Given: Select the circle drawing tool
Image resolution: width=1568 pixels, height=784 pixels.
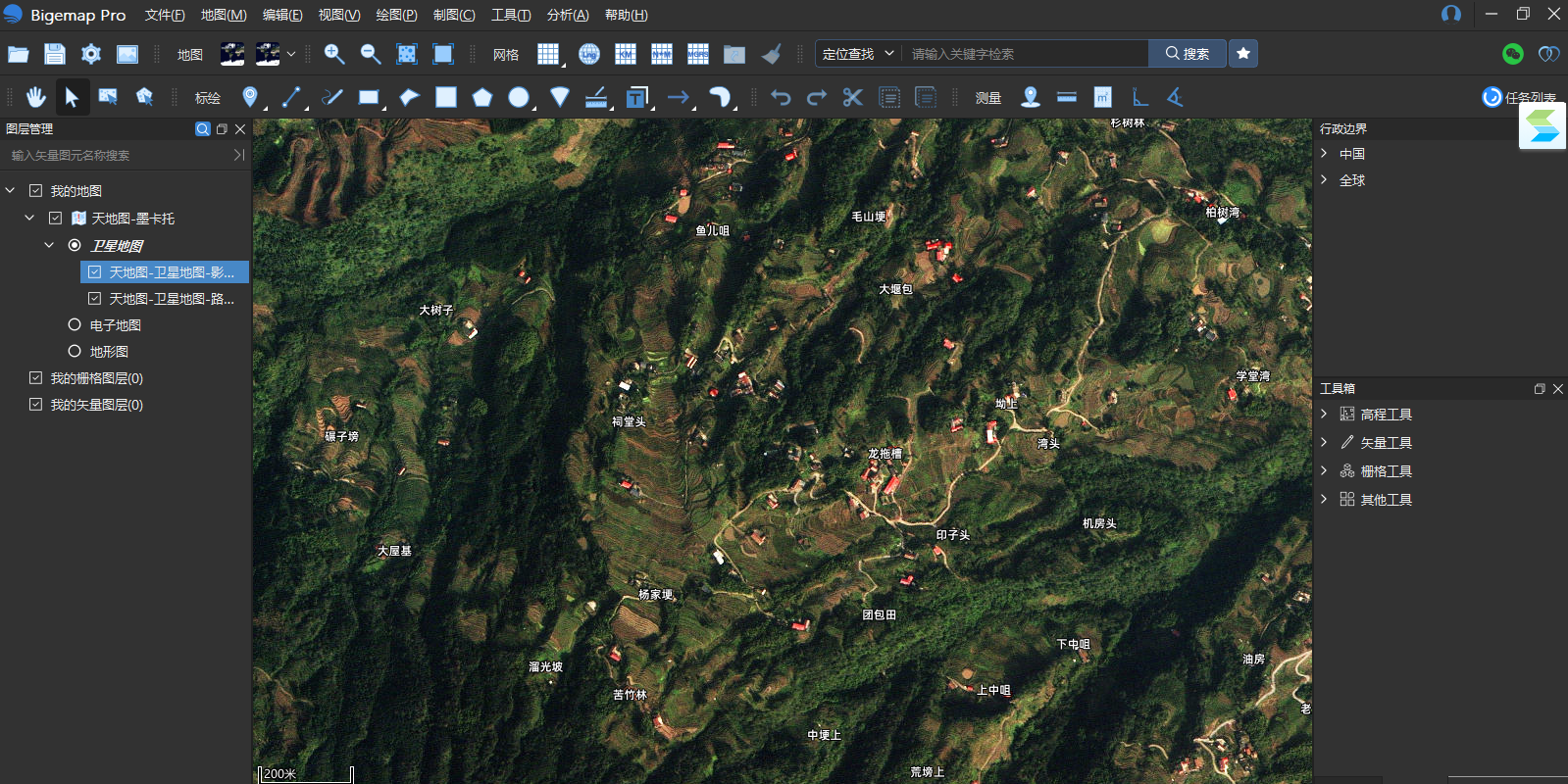Looking at the screenshot, I should click(519, 97).
